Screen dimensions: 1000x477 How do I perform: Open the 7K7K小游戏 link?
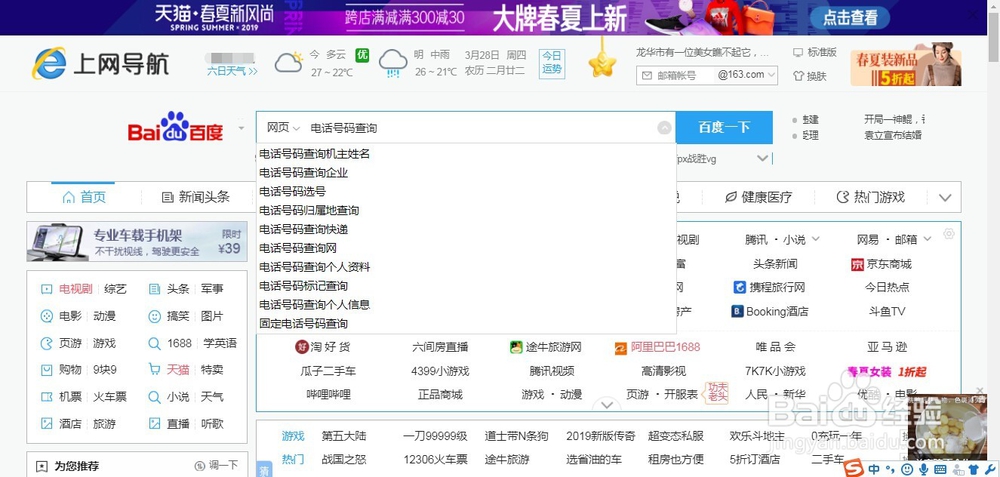point(776,371)
